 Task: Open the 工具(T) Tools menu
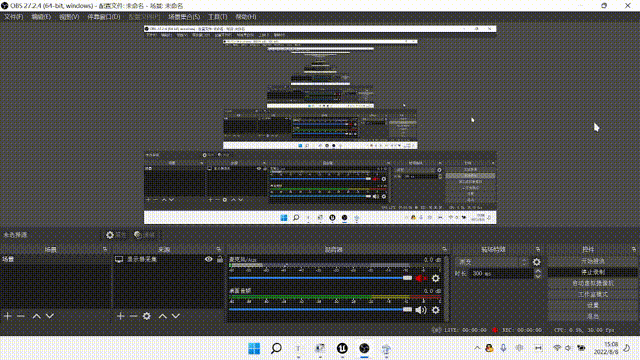218,17
